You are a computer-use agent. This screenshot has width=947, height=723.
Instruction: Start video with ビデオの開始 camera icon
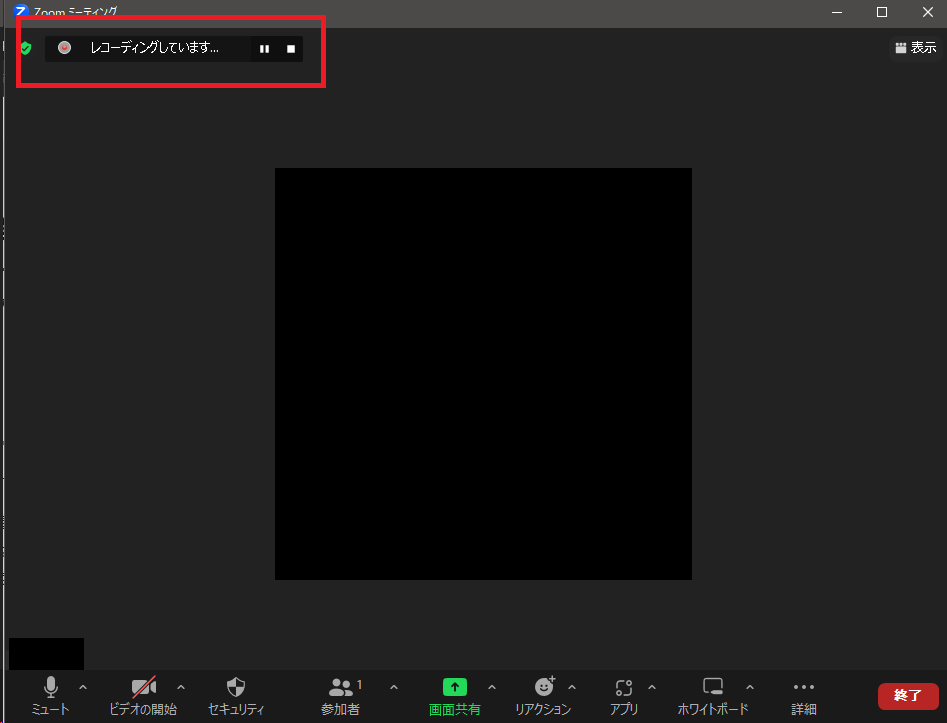tap(143, 688)
